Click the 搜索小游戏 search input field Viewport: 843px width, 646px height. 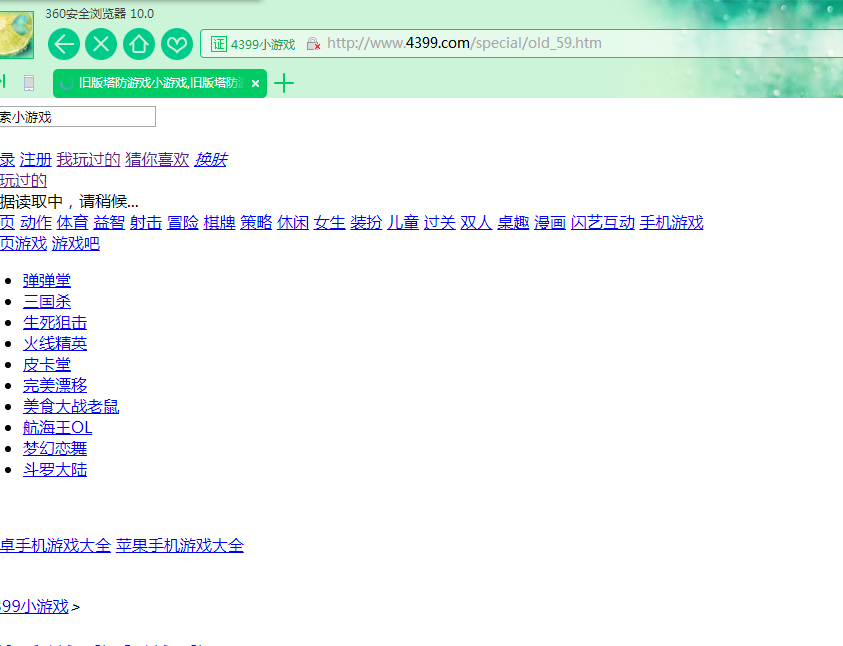coord(77,116)
